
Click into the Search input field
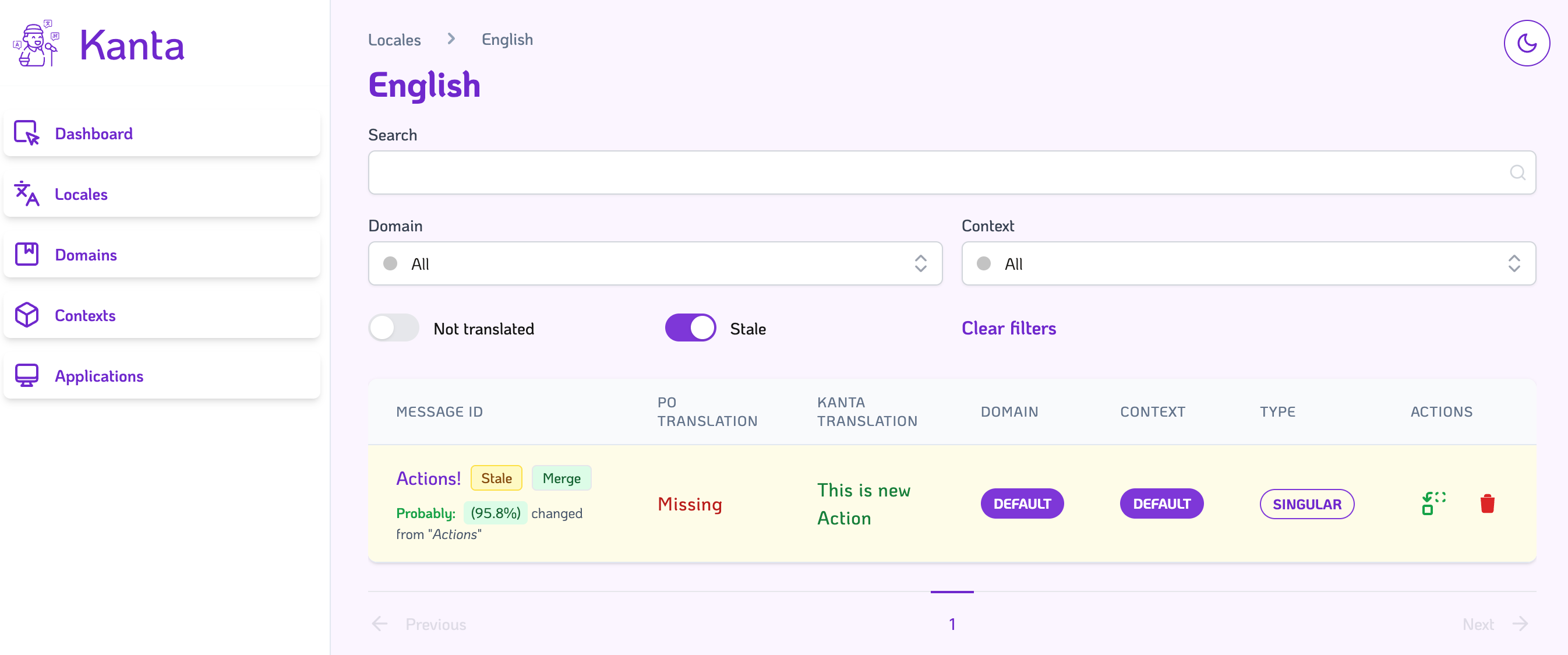tap(937, 173)
